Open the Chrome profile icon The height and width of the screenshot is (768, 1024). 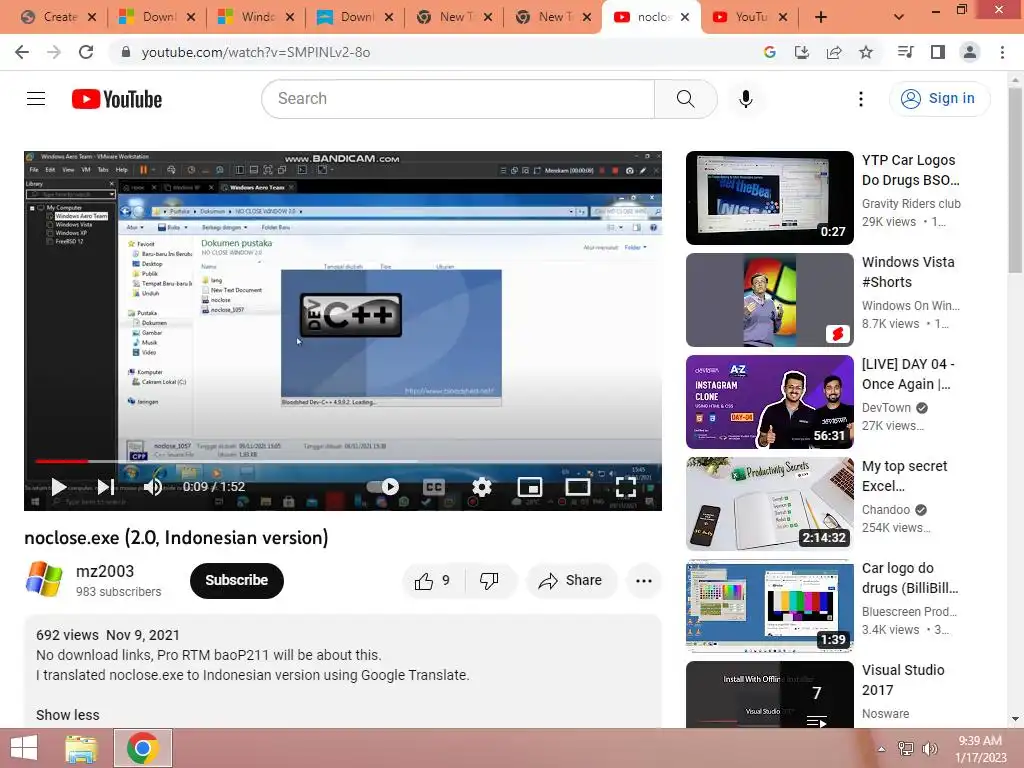[970, 52]
